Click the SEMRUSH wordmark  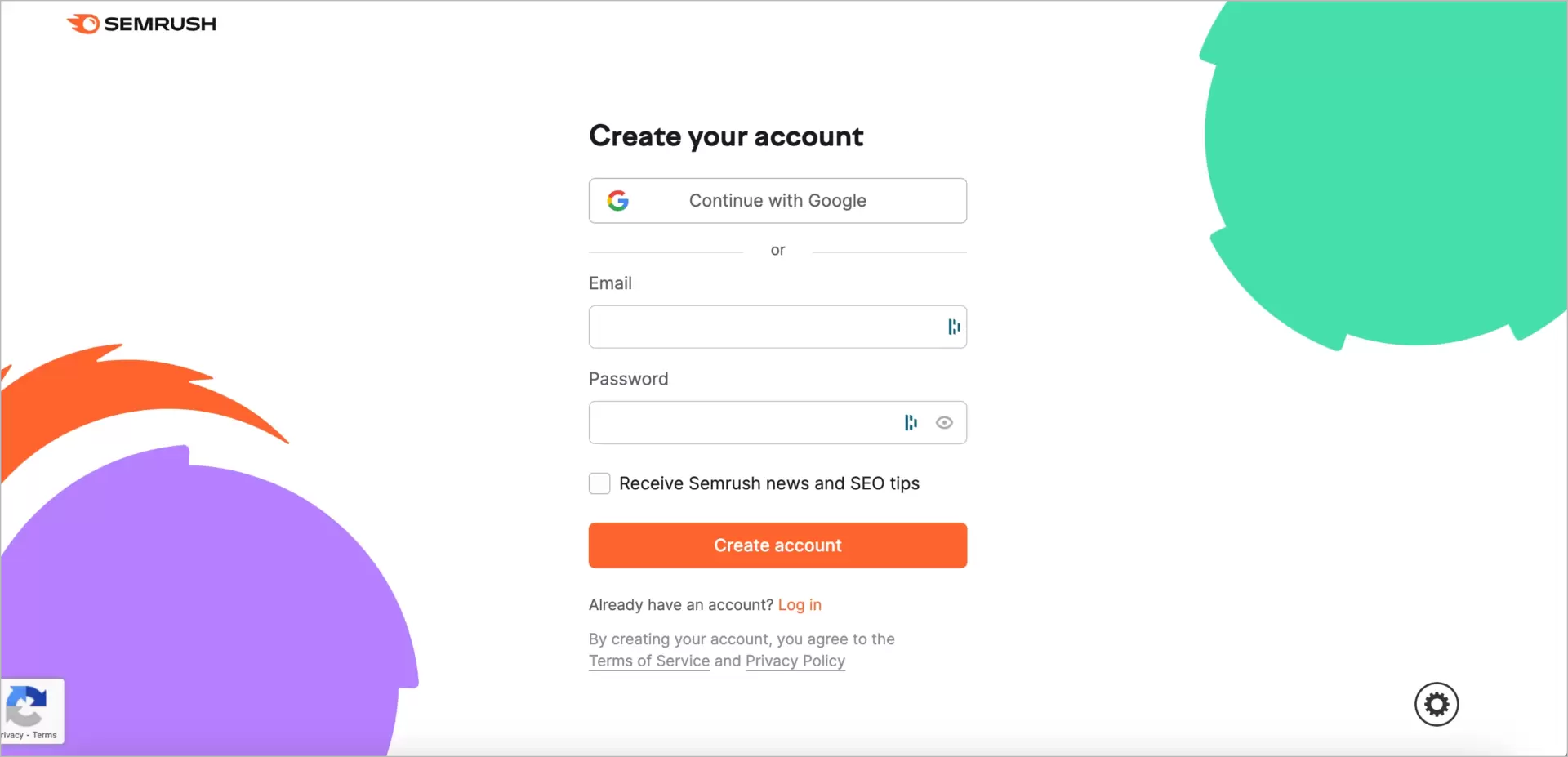click(161, 24)
